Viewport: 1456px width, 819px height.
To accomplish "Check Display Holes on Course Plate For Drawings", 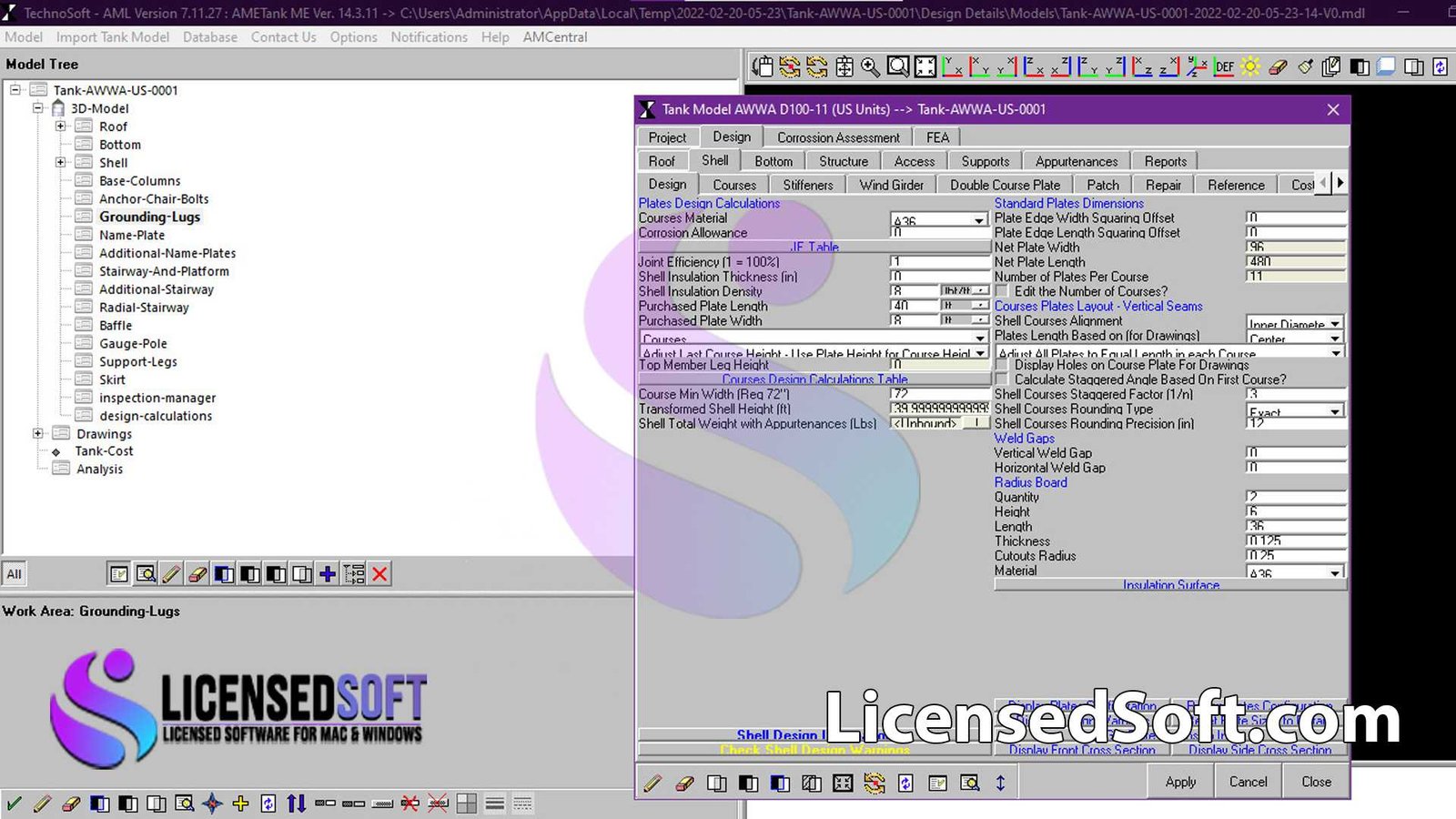I will click(1002, 365).
